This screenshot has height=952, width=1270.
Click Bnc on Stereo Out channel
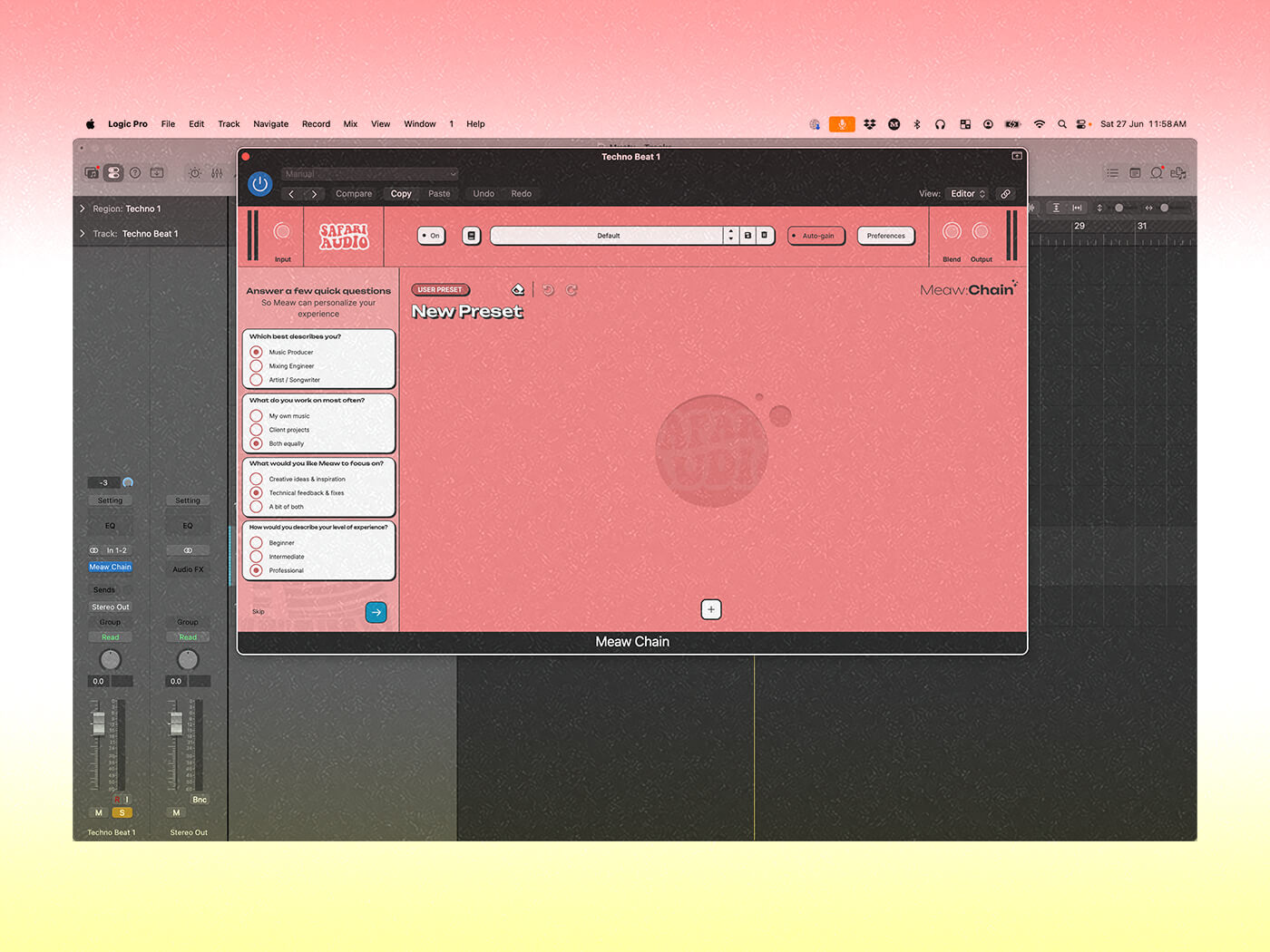pos(200,800)
